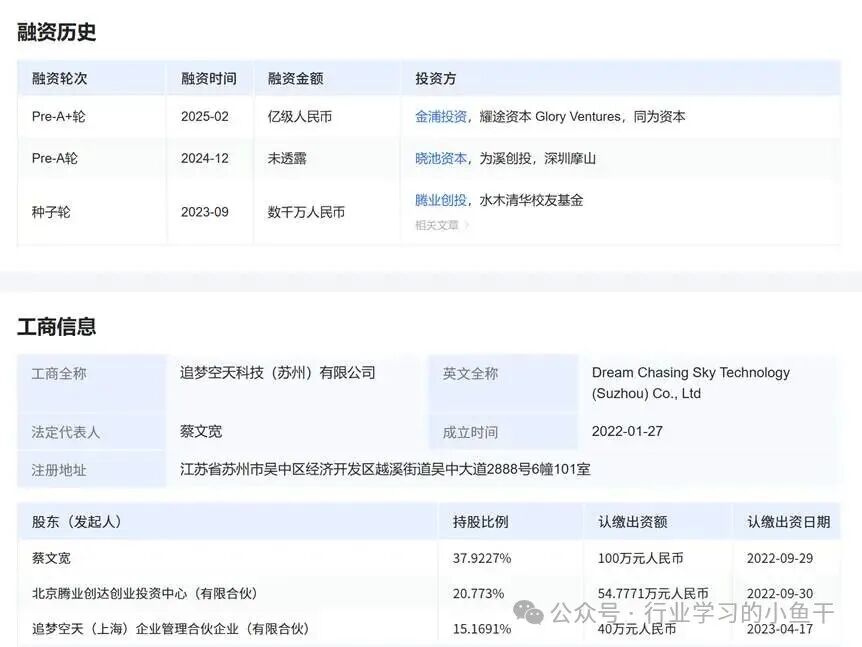Image resolution: width=862 pixels, height=647 pixels.
Task: Click the 英文全称 field label
Action: point(470,374)
